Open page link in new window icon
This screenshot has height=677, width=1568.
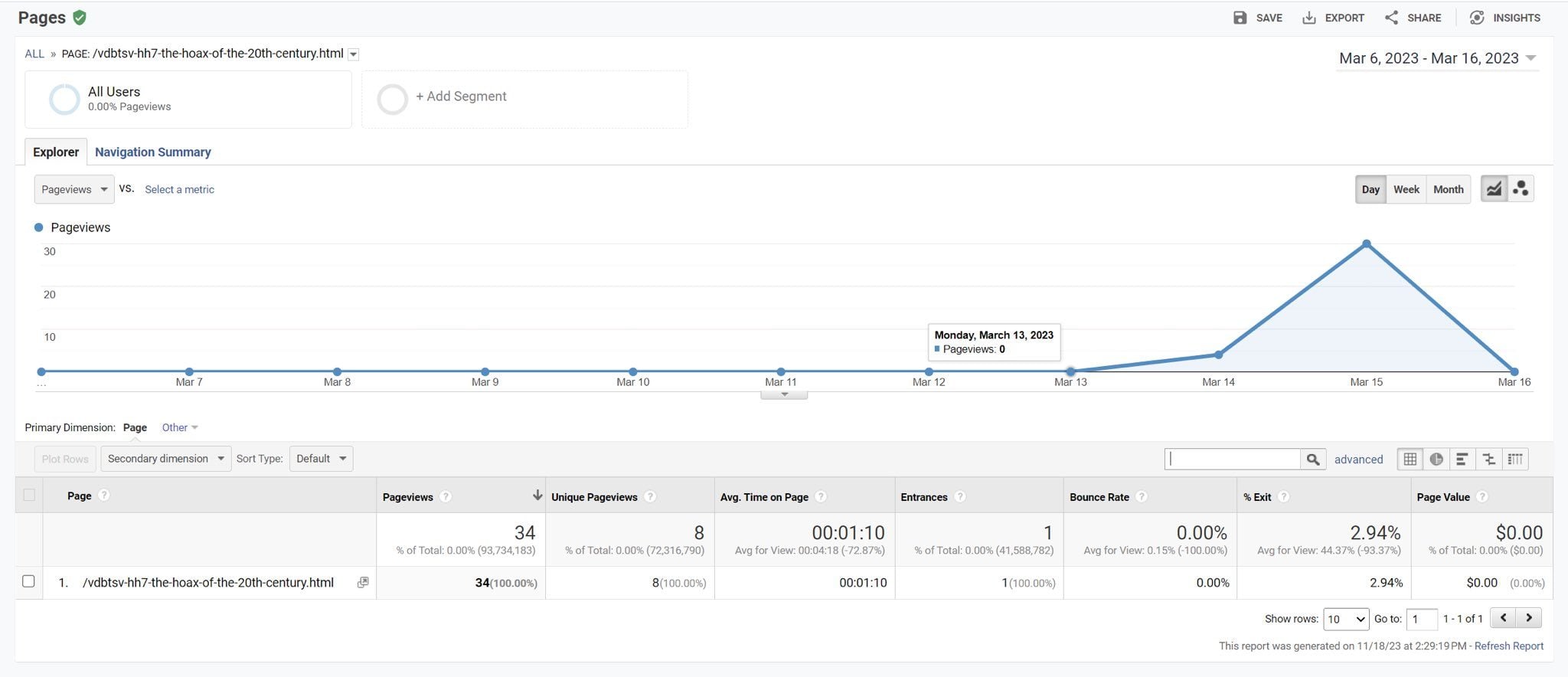click(x=363, y=583)
